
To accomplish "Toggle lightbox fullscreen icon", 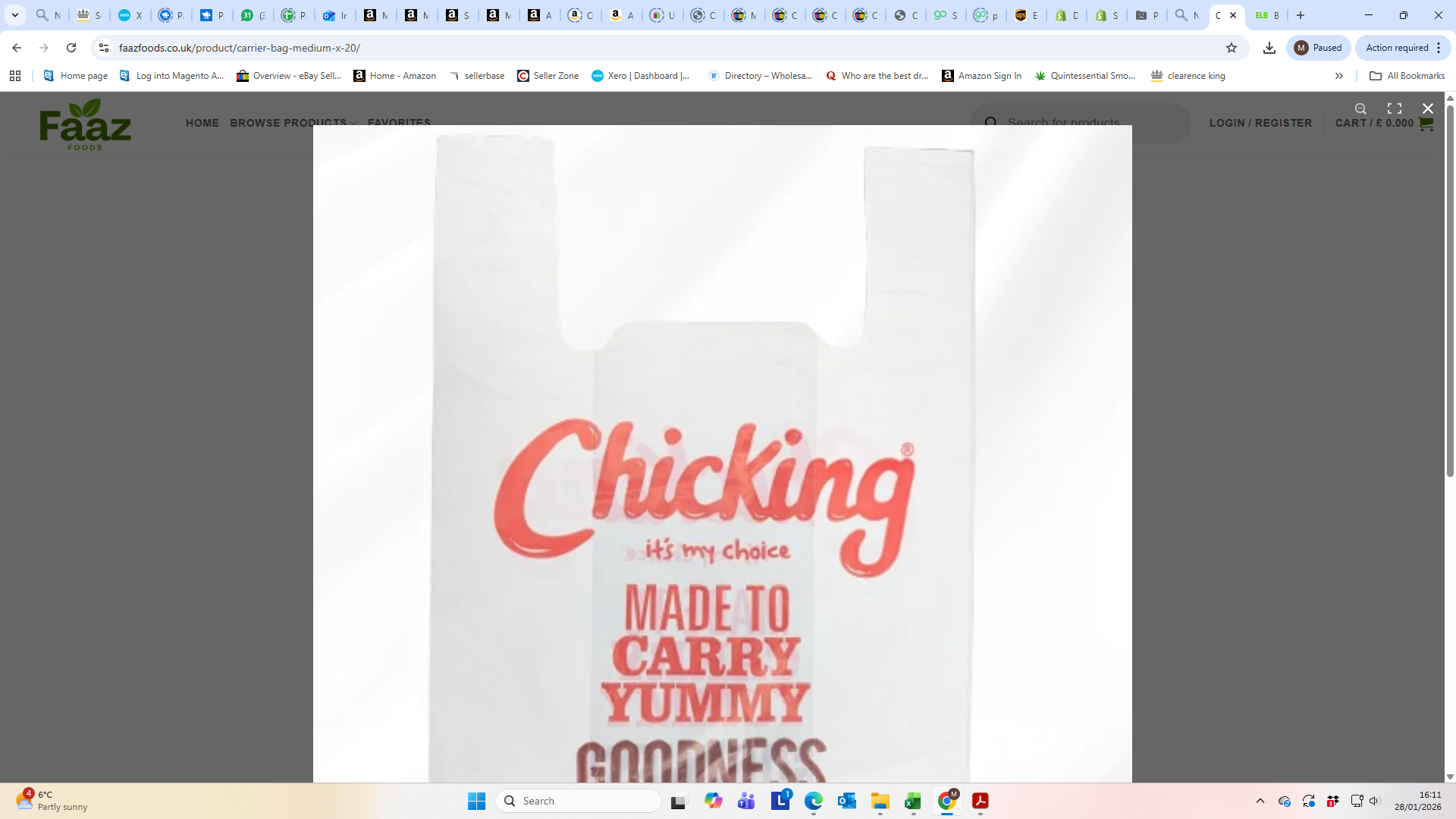I will point(1394,108).
